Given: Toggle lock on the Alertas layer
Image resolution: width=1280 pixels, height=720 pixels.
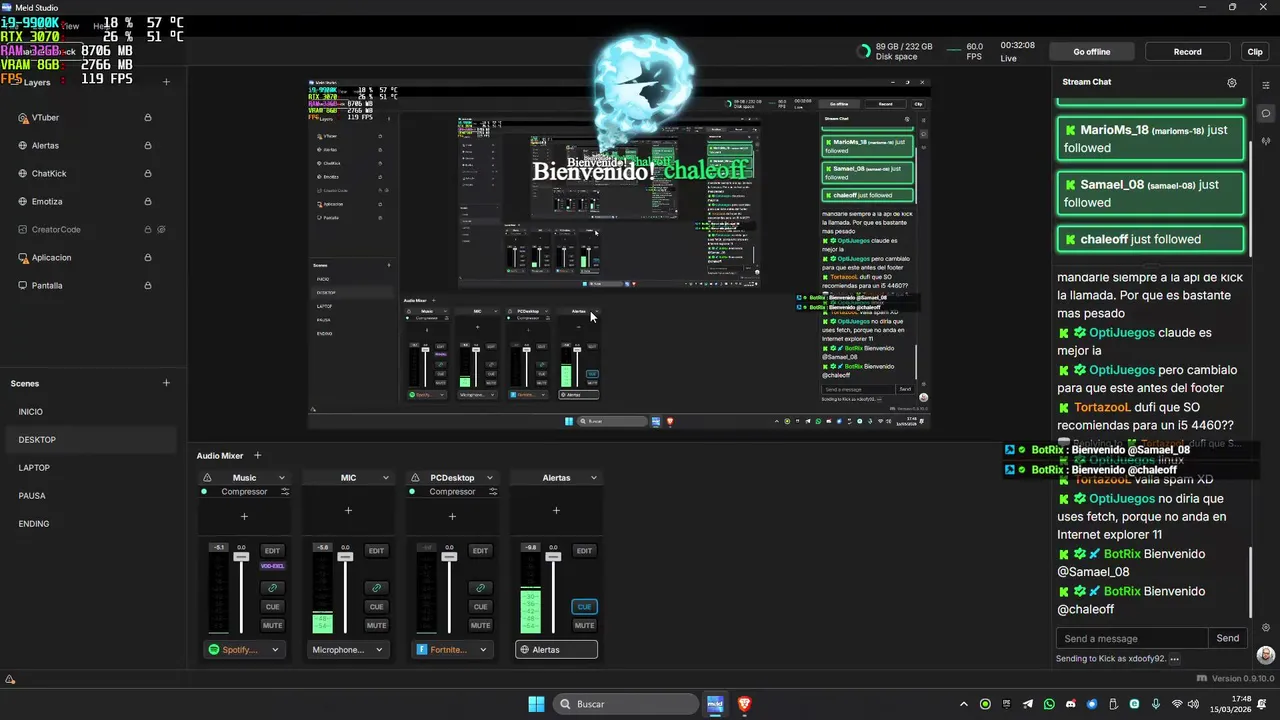Looking at the screenshot, I should 148,146.
